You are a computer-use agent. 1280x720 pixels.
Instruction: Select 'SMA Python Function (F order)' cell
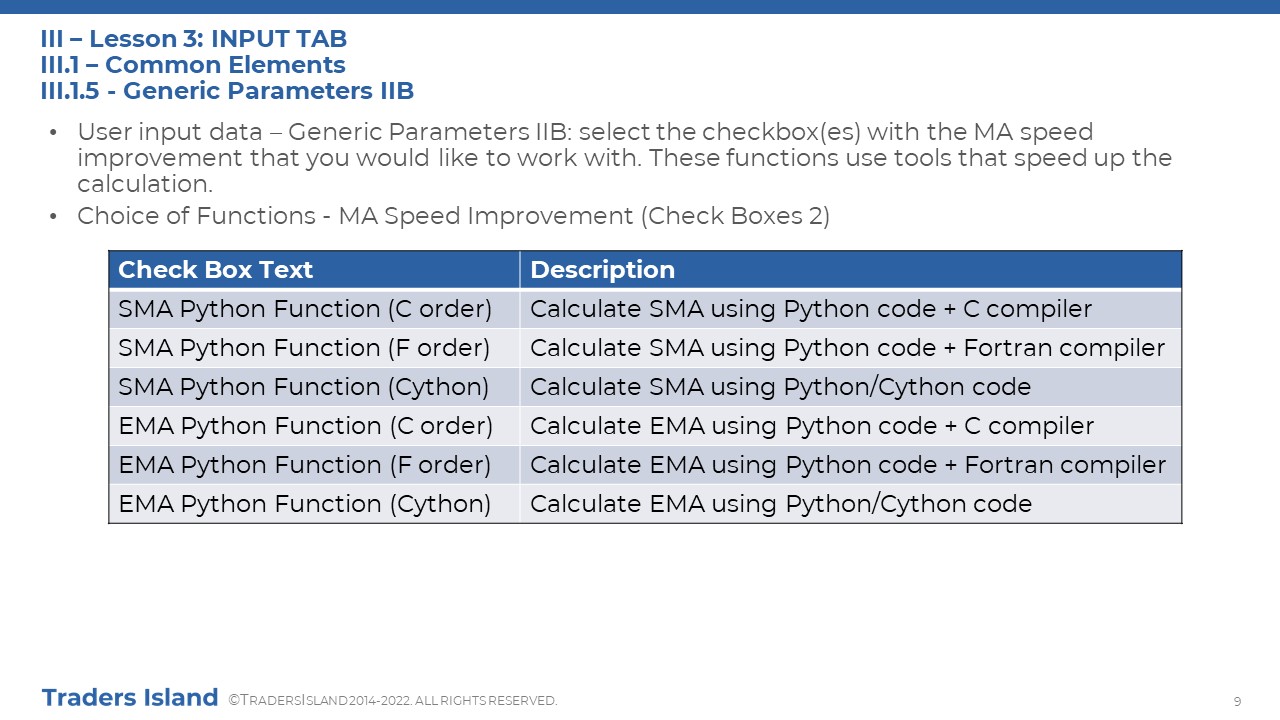[x=314, y=348]
